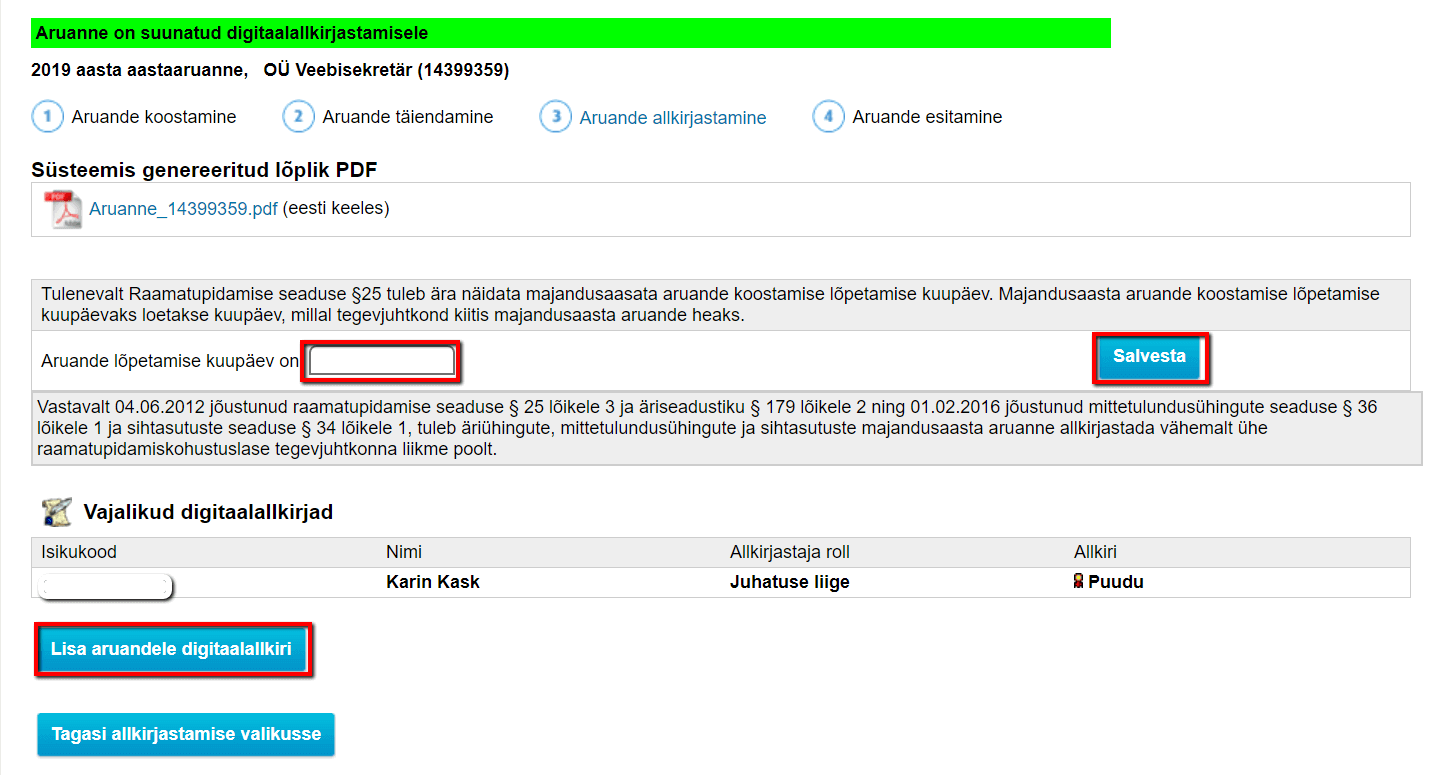Click step 1 circle icon
The image size is (1445, 775).
click(x=47, y=117)
